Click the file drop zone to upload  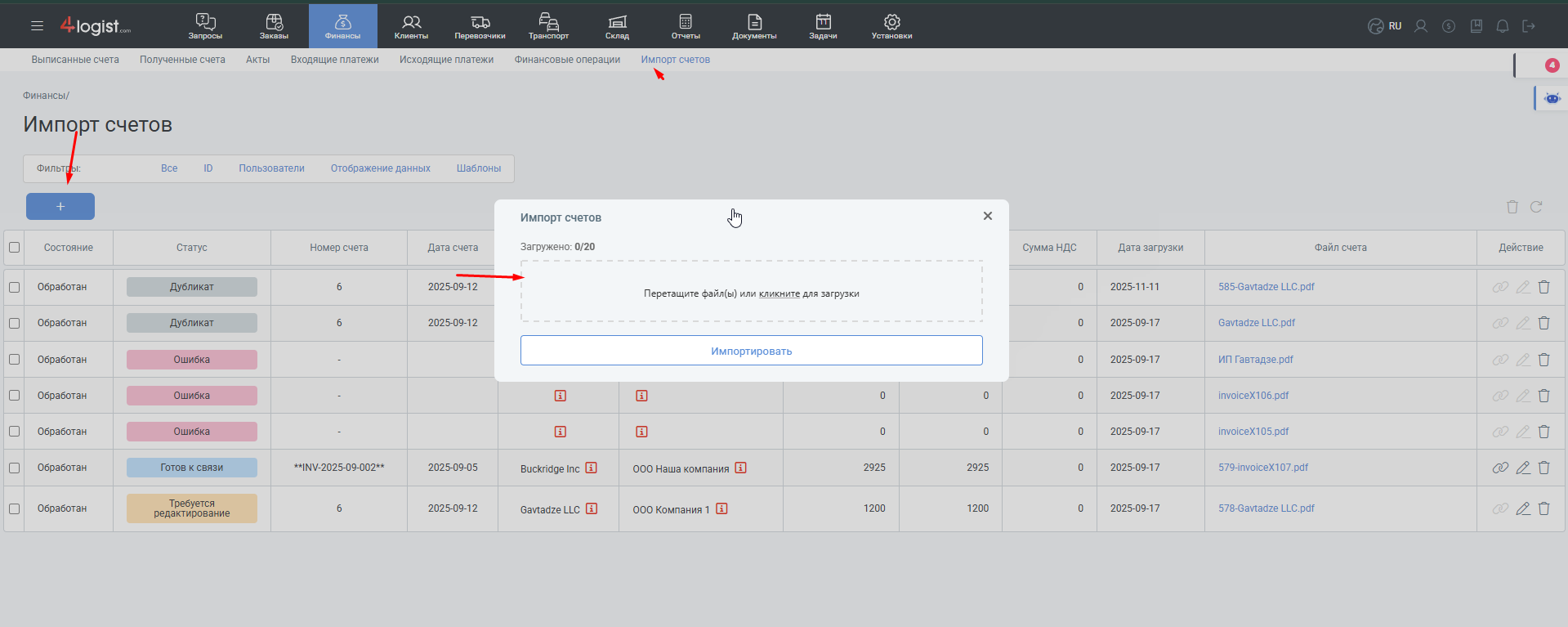[751, 292]
